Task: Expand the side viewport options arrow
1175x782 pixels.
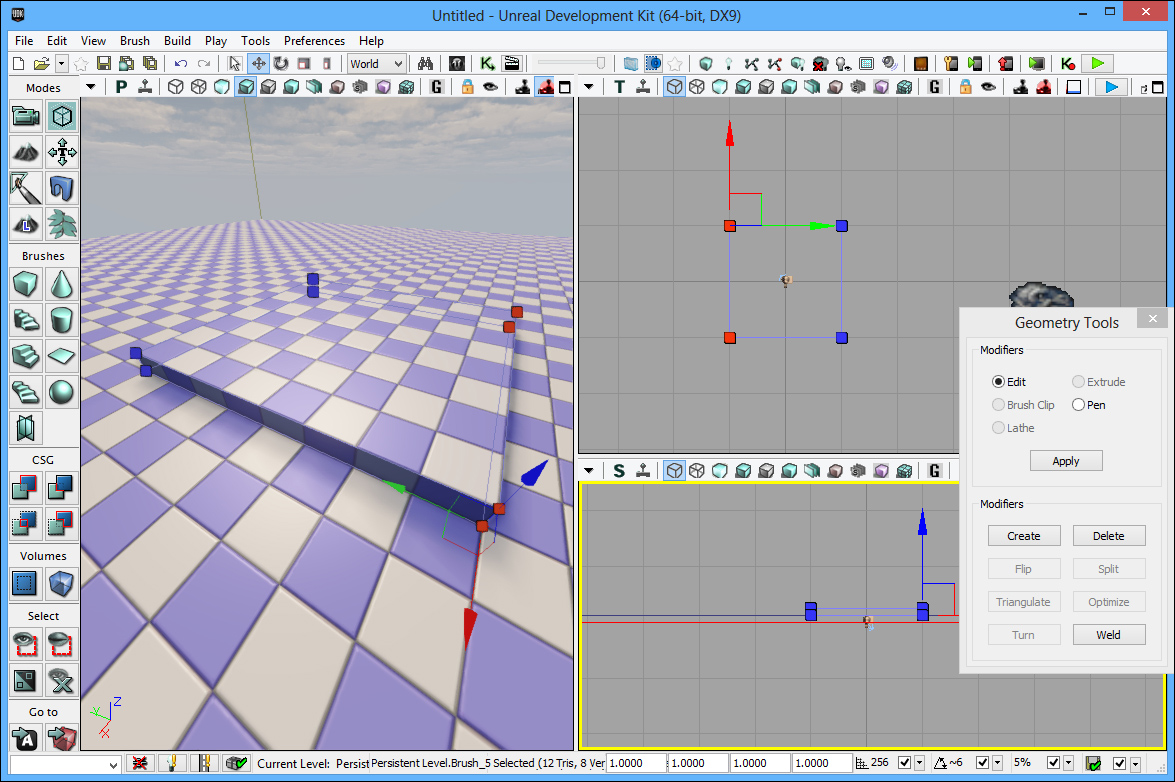Action: (x=589, y=470)
